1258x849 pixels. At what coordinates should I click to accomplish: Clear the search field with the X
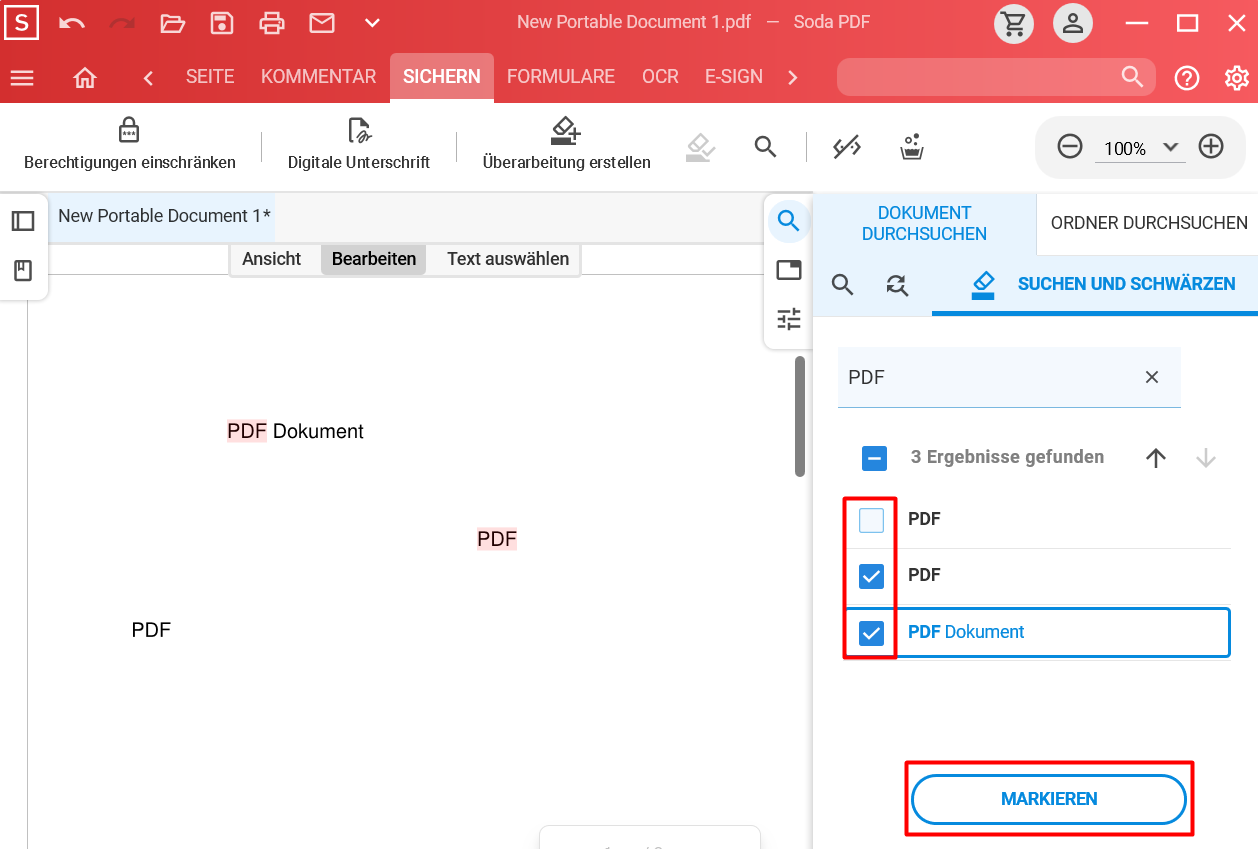coord(1152,377)
